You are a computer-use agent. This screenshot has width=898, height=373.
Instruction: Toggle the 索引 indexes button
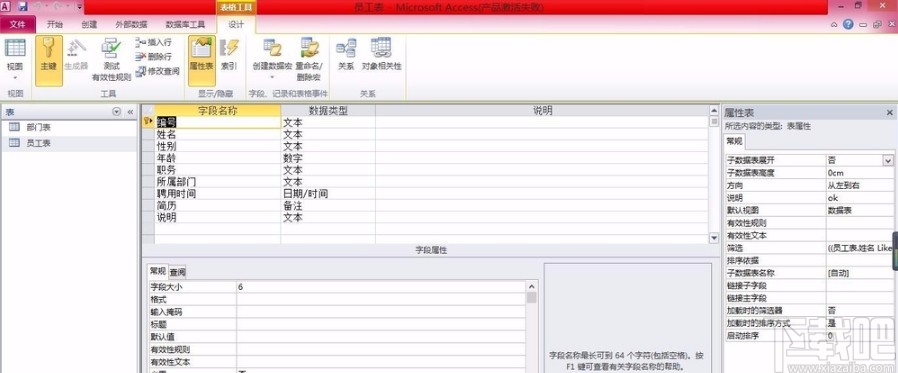[x=229, y=55]
